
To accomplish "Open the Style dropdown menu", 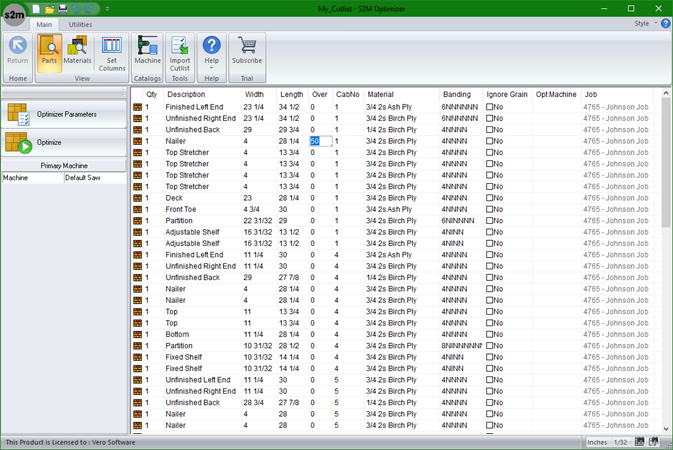I will point(646,24).
